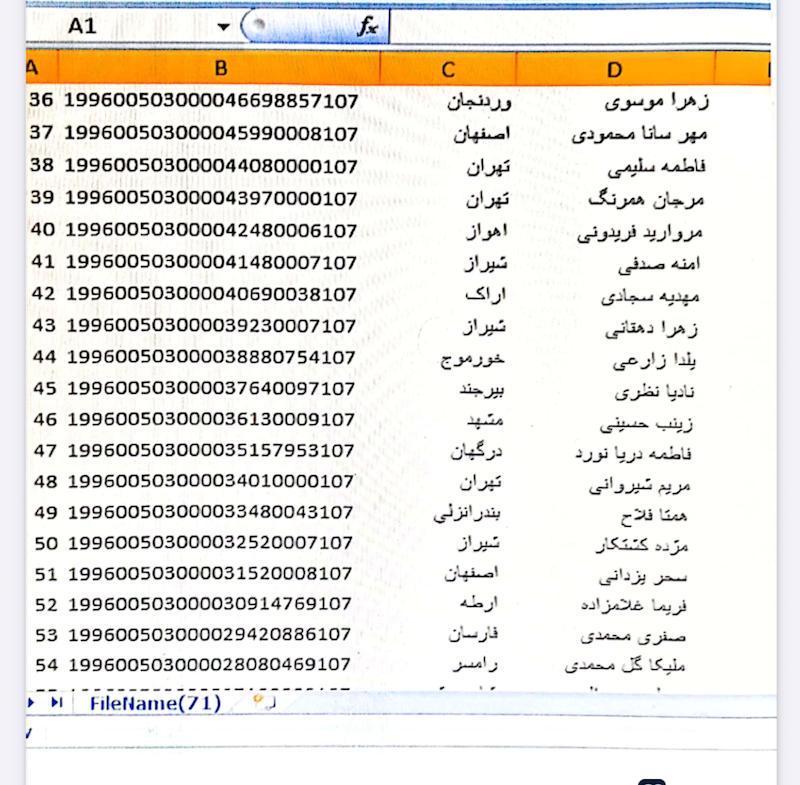Select name cell فاطمه دریا نورد
Screen dimensions: 800x785
[x=633, y=453]
